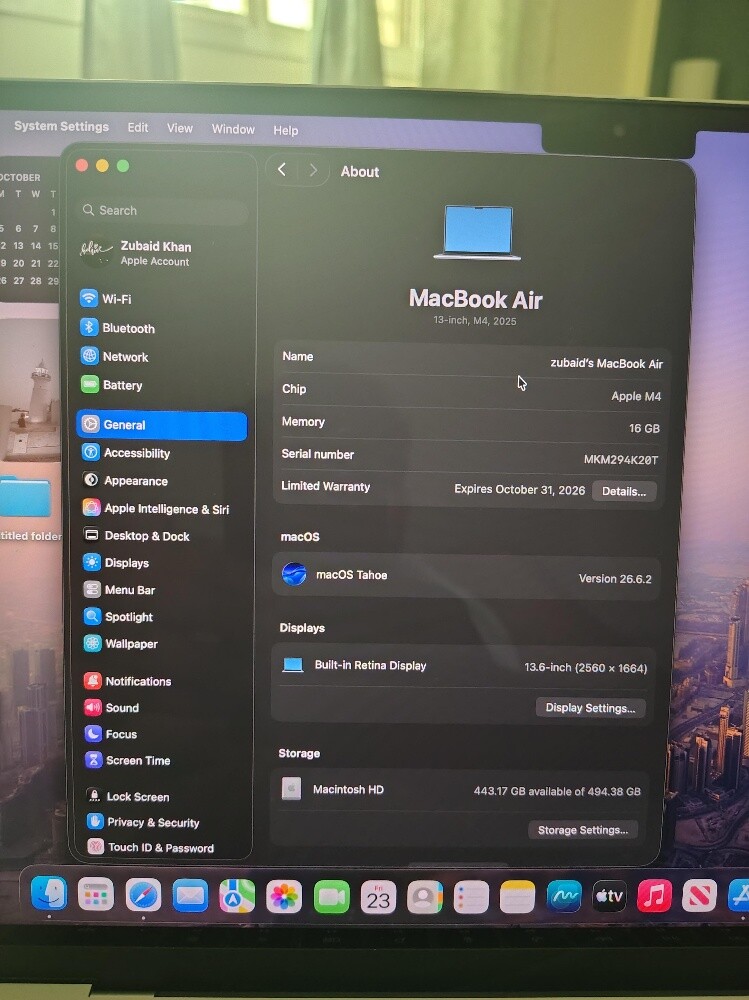Click Details button for Limited Warranty
The image size is (749, 1000).
pyautogui.click(x=624, y=491)
